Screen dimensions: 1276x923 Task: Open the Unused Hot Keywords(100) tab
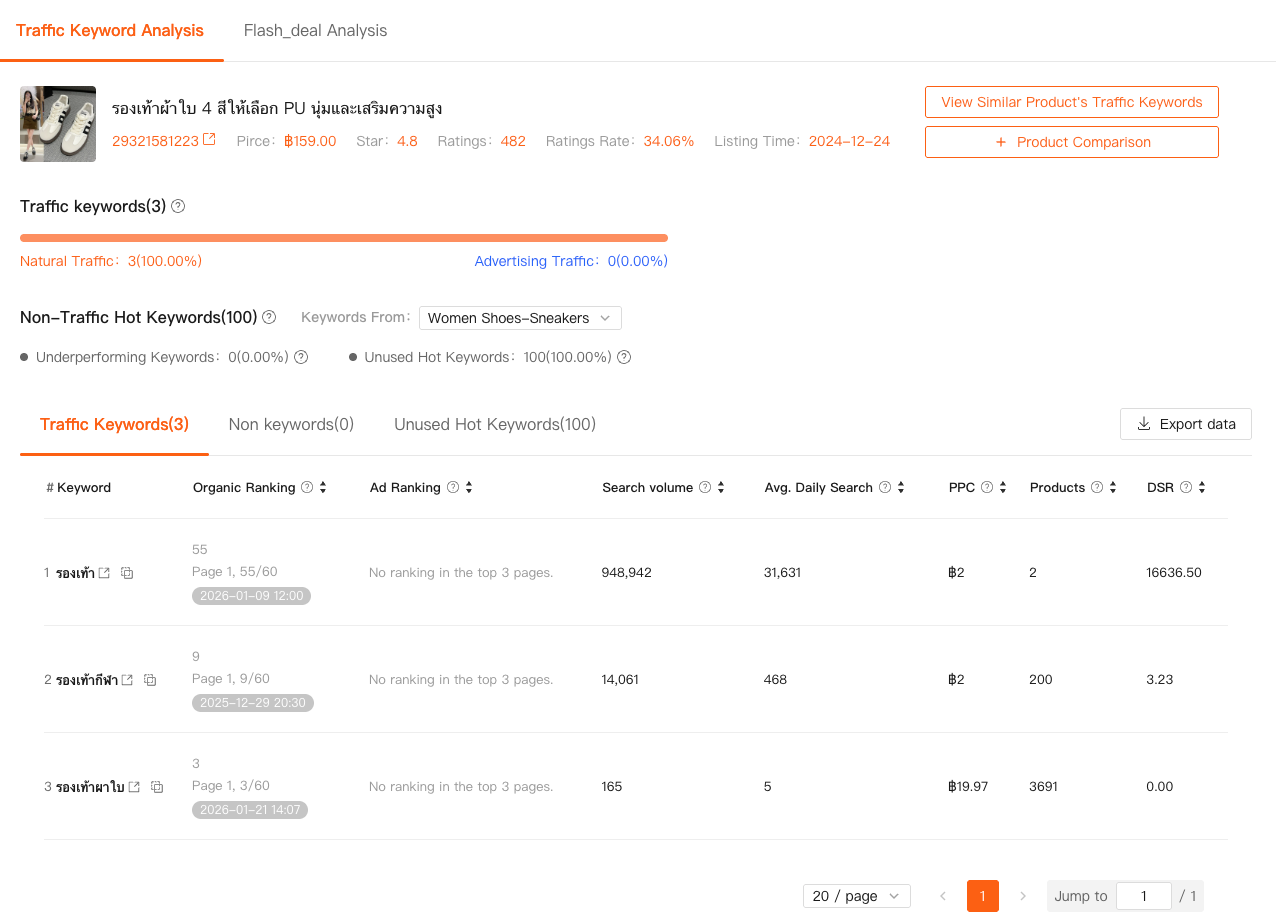point(495,424)
